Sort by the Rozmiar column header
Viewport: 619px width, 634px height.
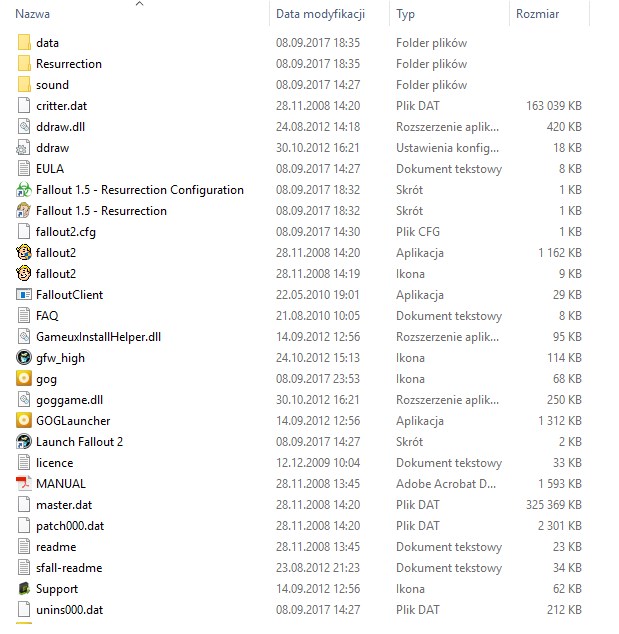click(x=537, y=14)
